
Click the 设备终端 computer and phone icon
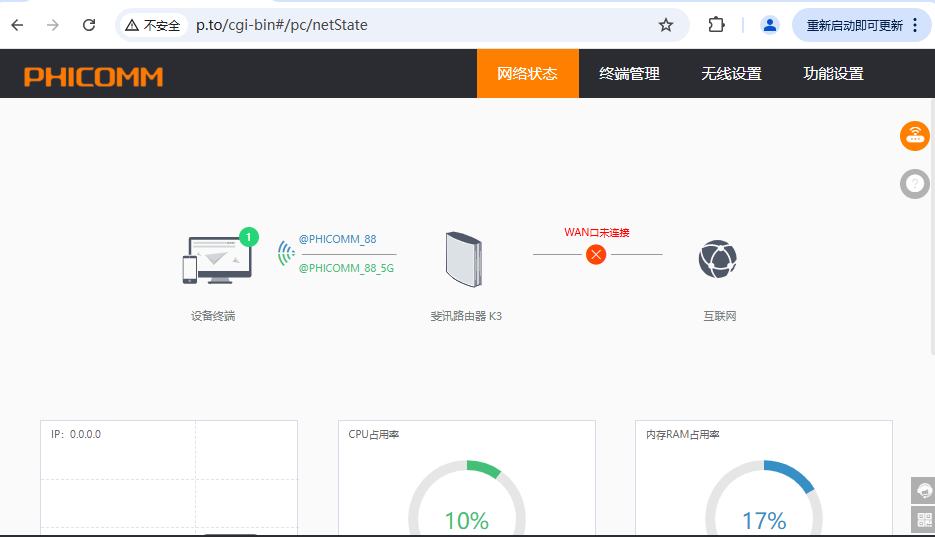[218, 260]
